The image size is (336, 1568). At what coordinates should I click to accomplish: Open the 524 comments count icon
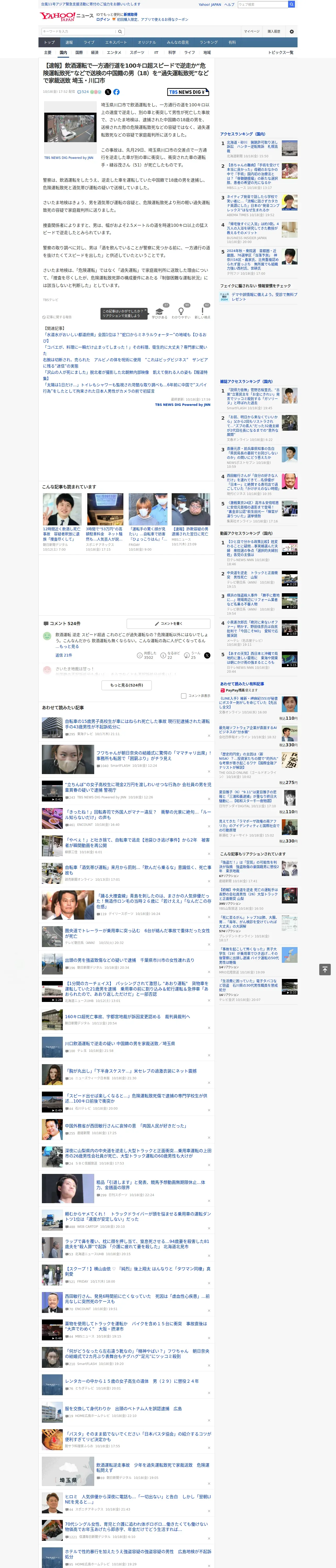[x=83, y=92]
